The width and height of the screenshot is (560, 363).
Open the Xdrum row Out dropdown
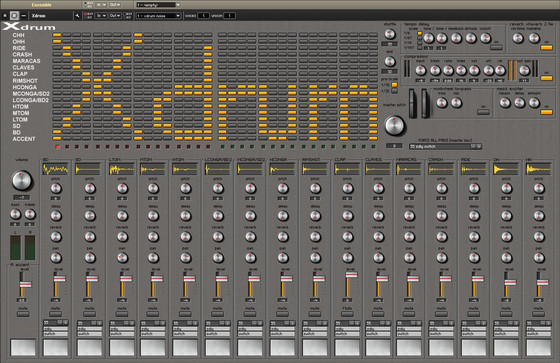[114, 15]
